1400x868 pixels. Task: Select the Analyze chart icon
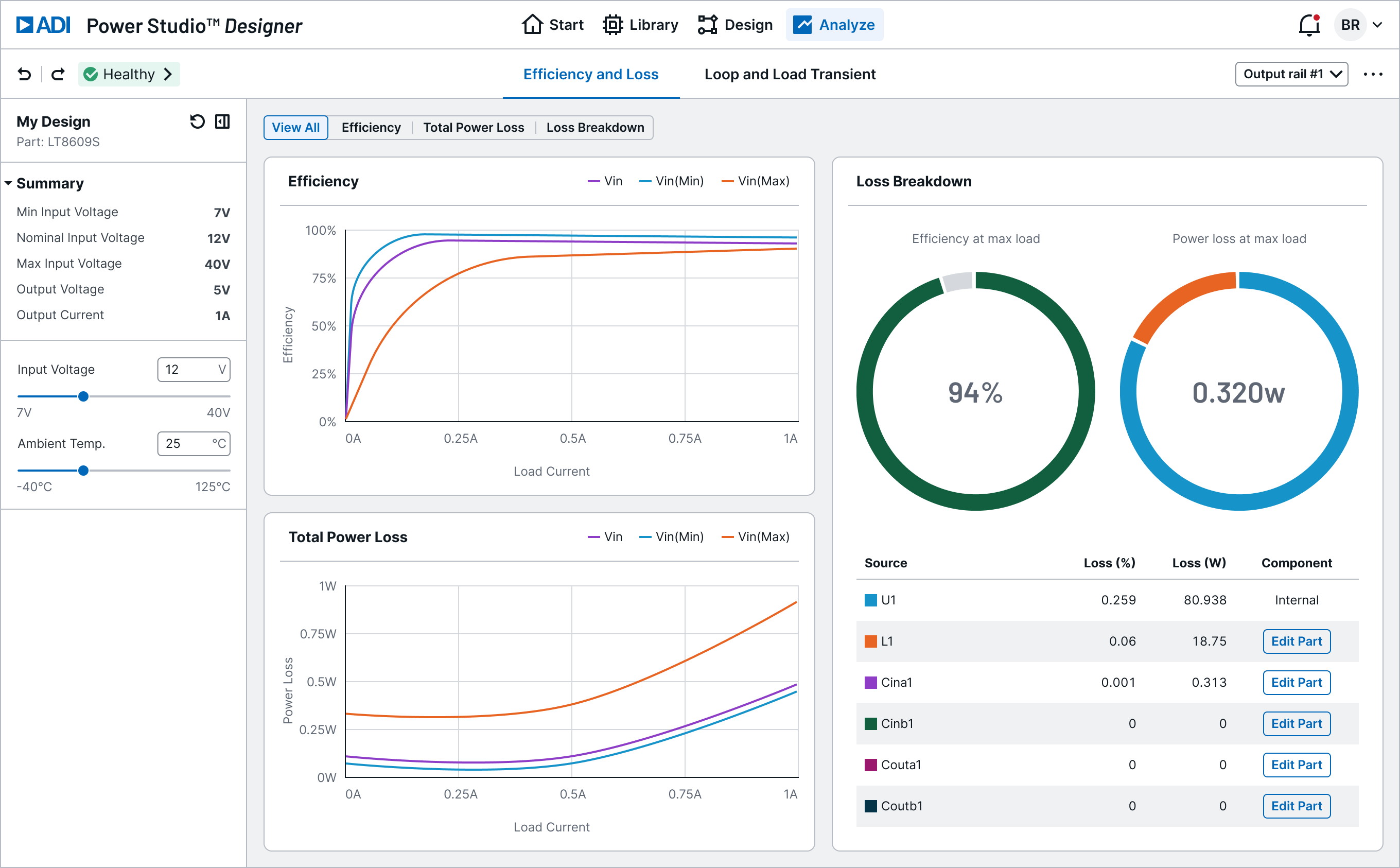click(x=803, y=25)
